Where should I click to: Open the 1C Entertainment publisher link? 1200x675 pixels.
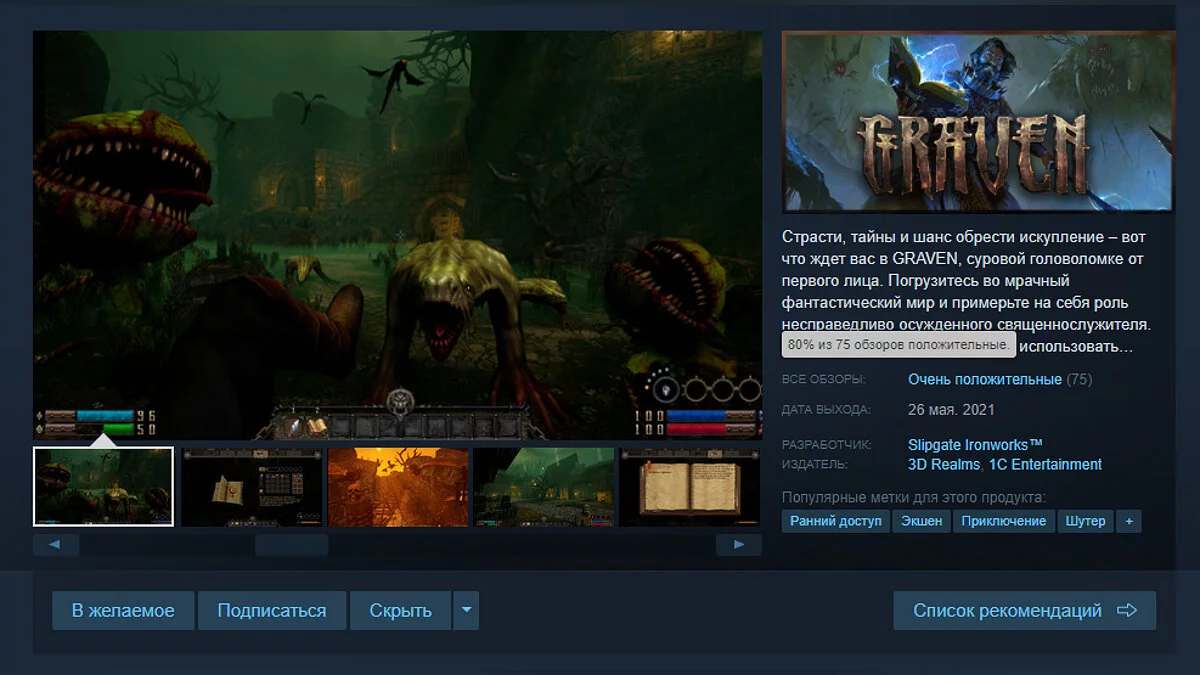(x=1045, y=464)
